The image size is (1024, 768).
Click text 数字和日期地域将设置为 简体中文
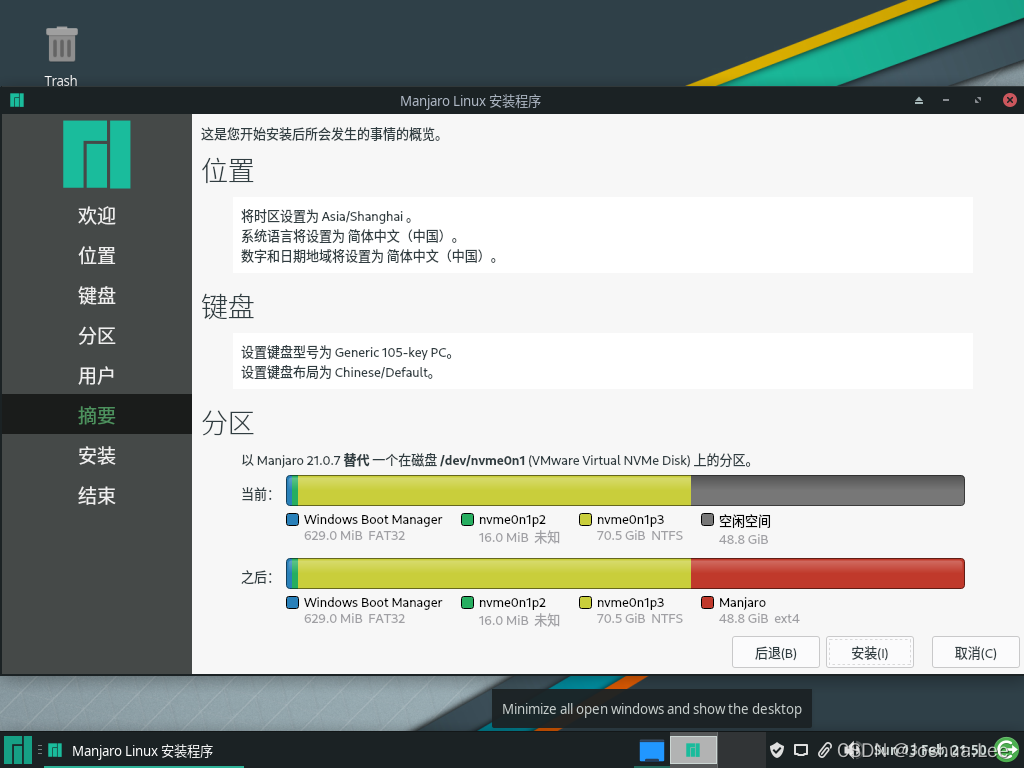(x=369, y=257)
